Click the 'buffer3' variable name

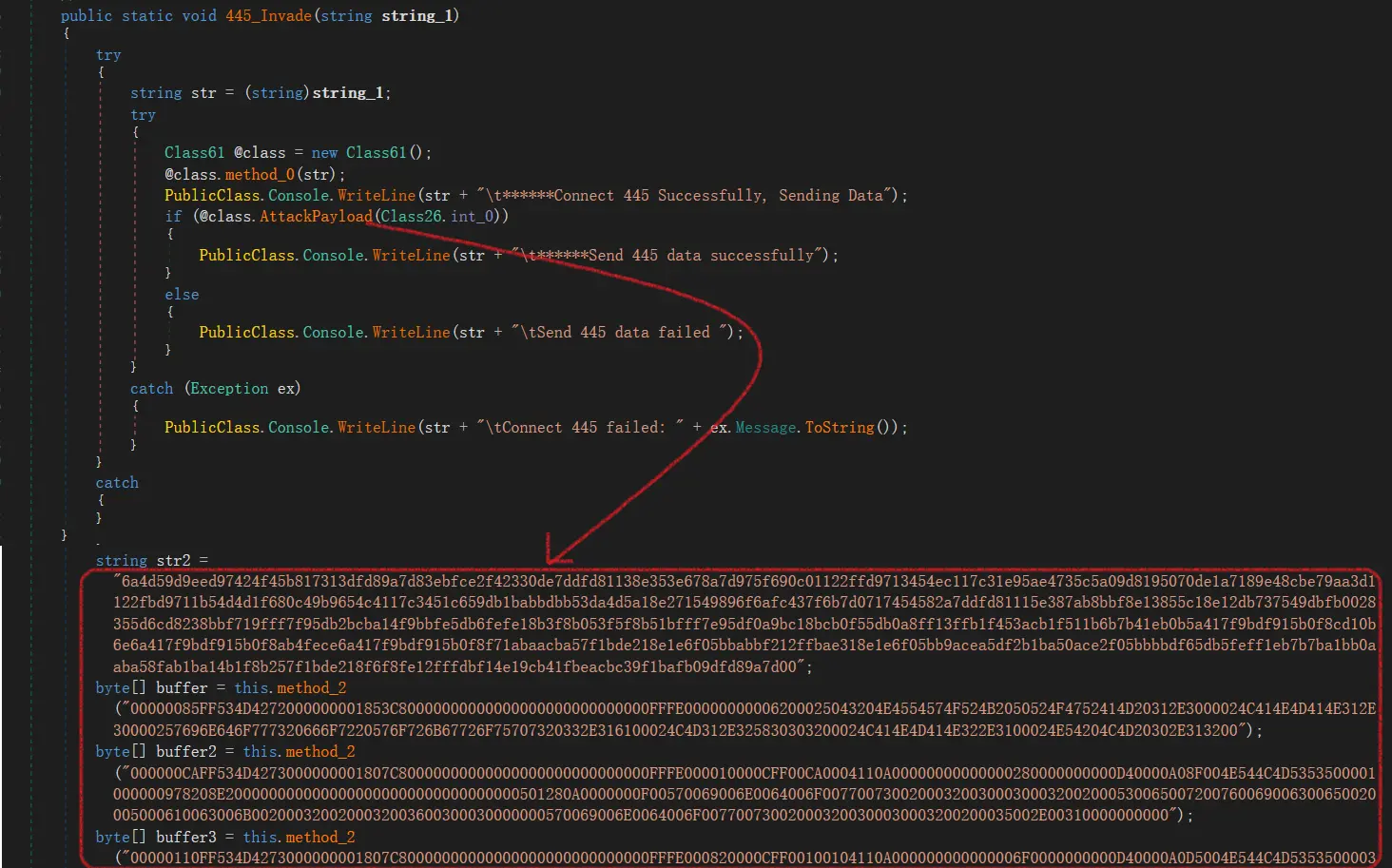click(x=186, y=838)
